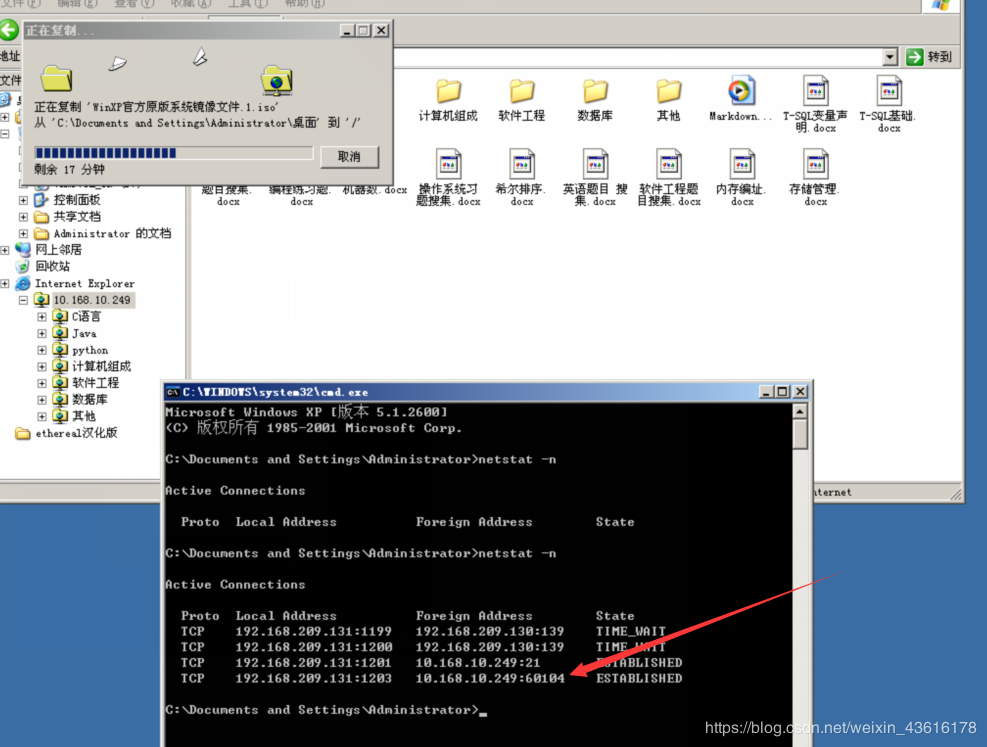Select the 共享文档 folder in tree

77,216
